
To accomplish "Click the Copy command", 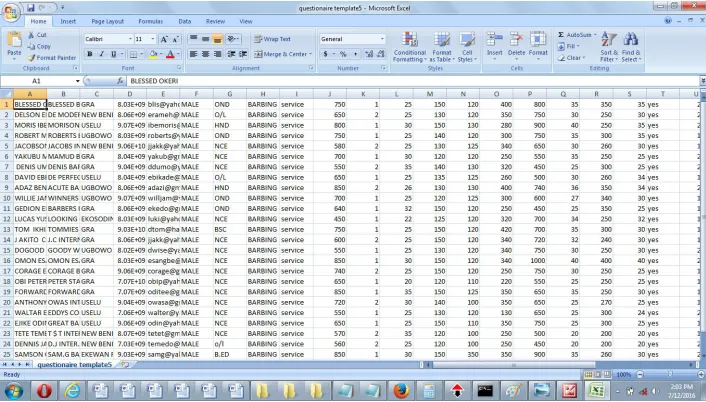I will click(x=39, y=46).
